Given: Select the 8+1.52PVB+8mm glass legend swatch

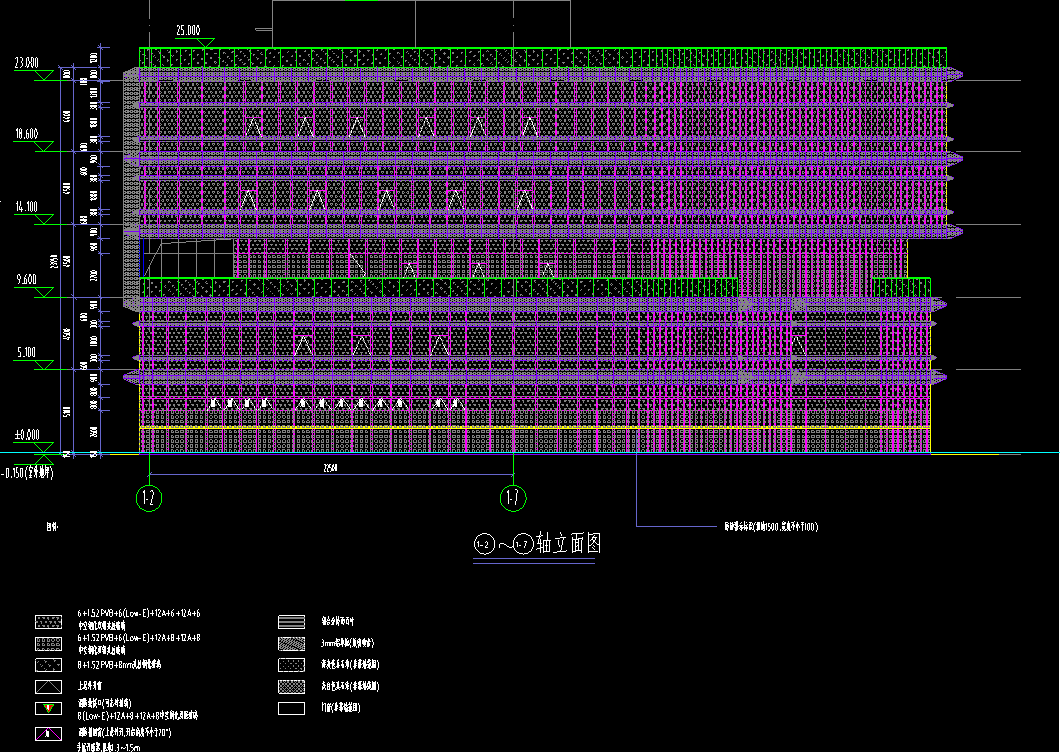Looking at the screenshot, I should [48, 664].
